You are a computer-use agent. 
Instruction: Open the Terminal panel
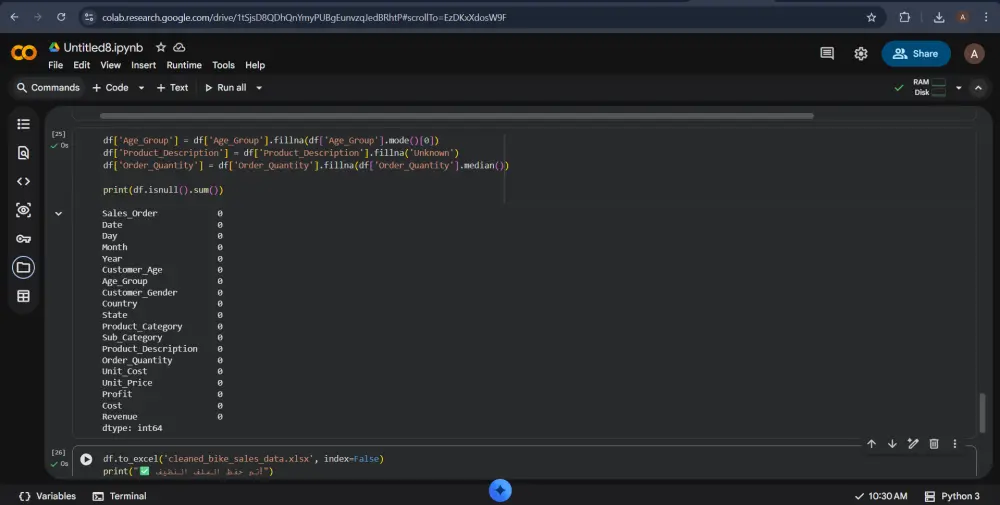pyautogui.click(x=119, y=496)
